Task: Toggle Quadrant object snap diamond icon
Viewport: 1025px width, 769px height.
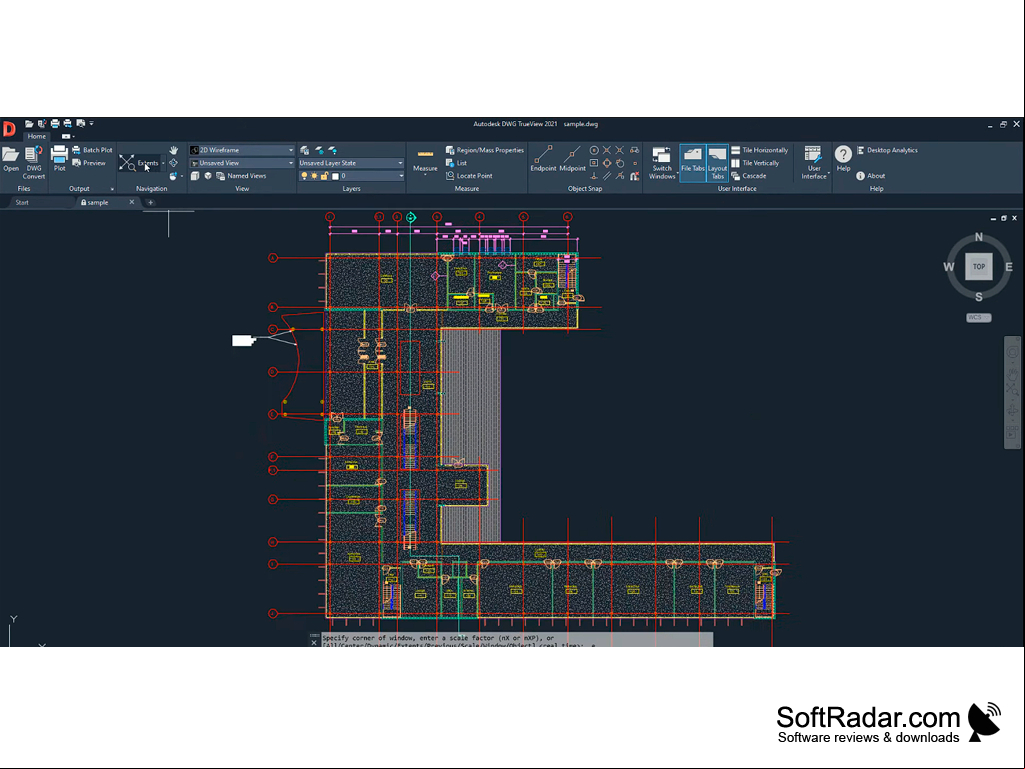Action: [x=607, y=163]
